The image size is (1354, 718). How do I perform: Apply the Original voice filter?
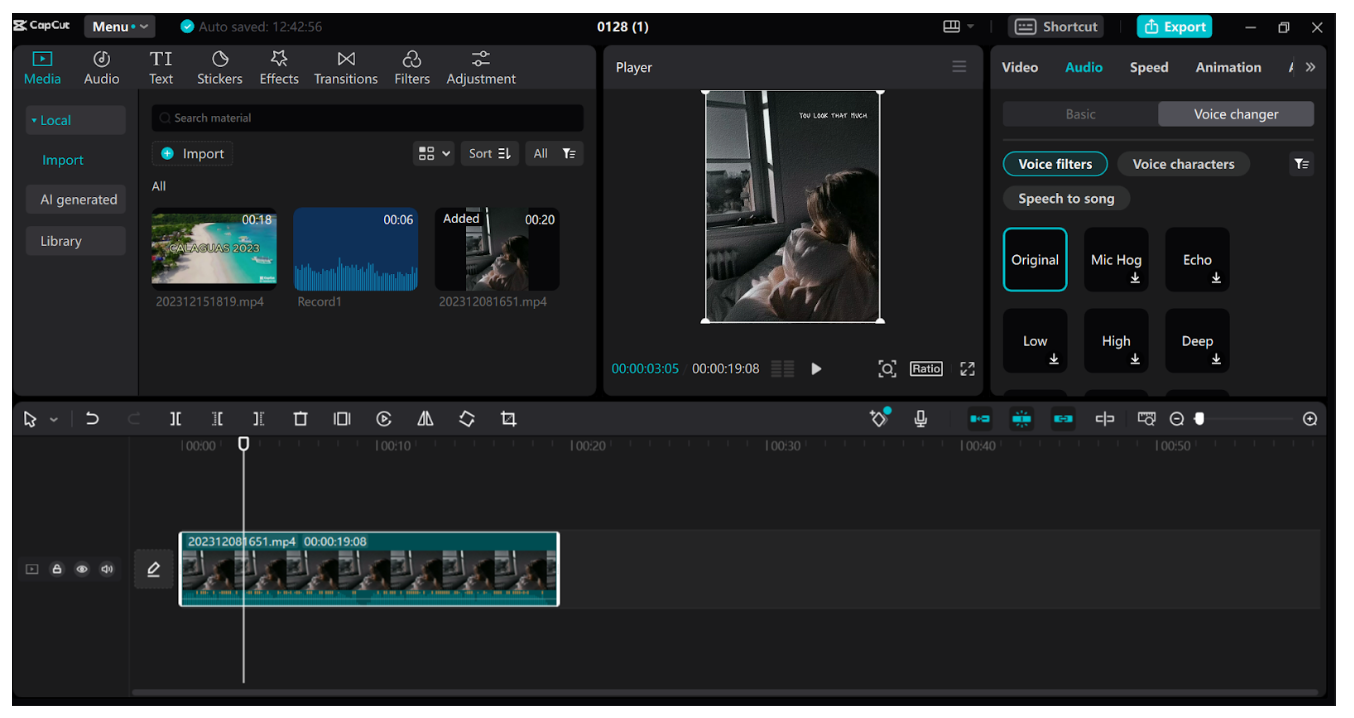click(x=1035, y=260)
